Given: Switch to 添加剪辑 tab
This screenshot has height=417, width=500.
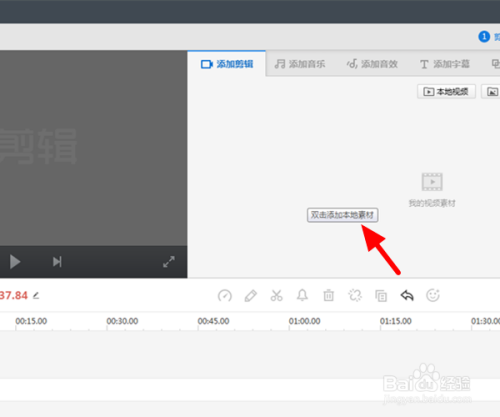Looking at the screenshot, I should tap(227, 64).
